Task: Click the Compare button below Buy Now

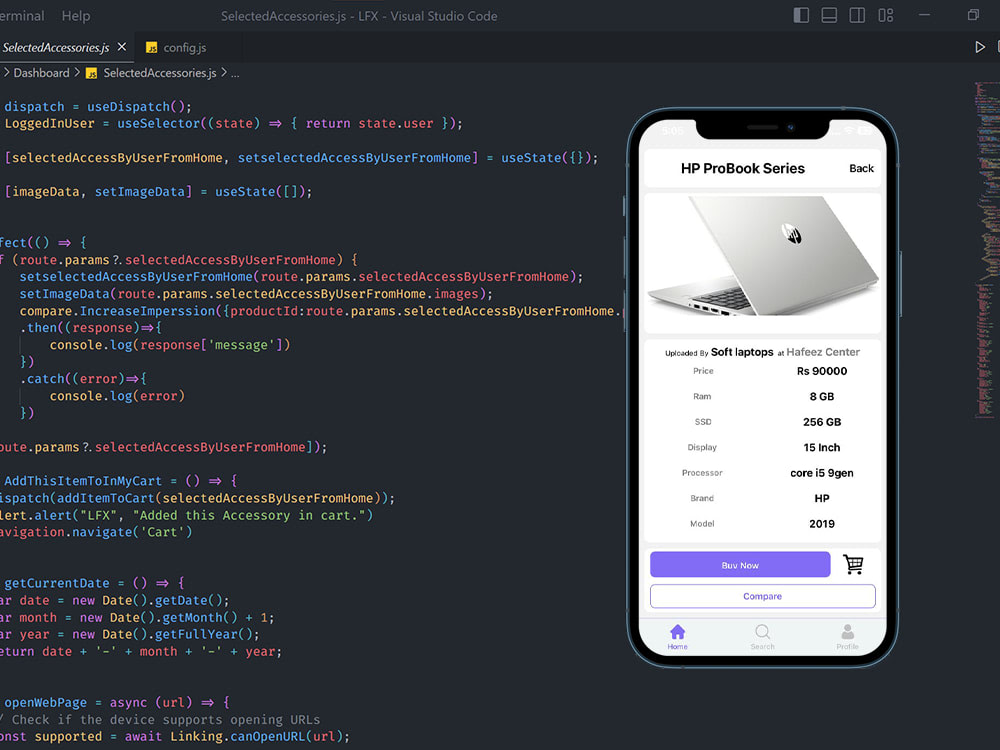Action: click(x=762, y=595)
